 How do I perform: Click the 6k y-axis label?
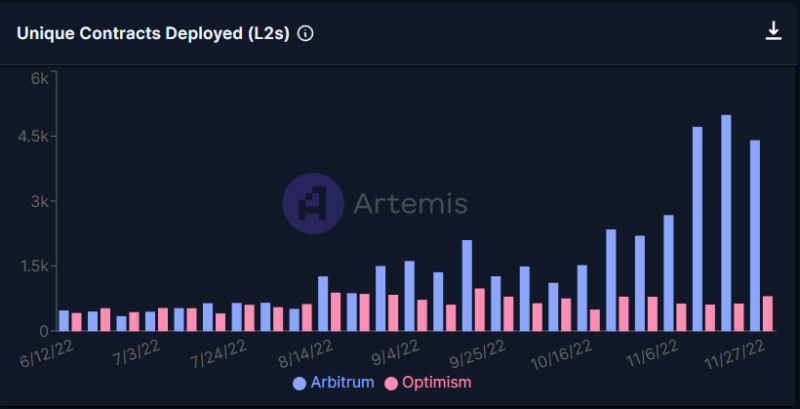tap(39, 79)
